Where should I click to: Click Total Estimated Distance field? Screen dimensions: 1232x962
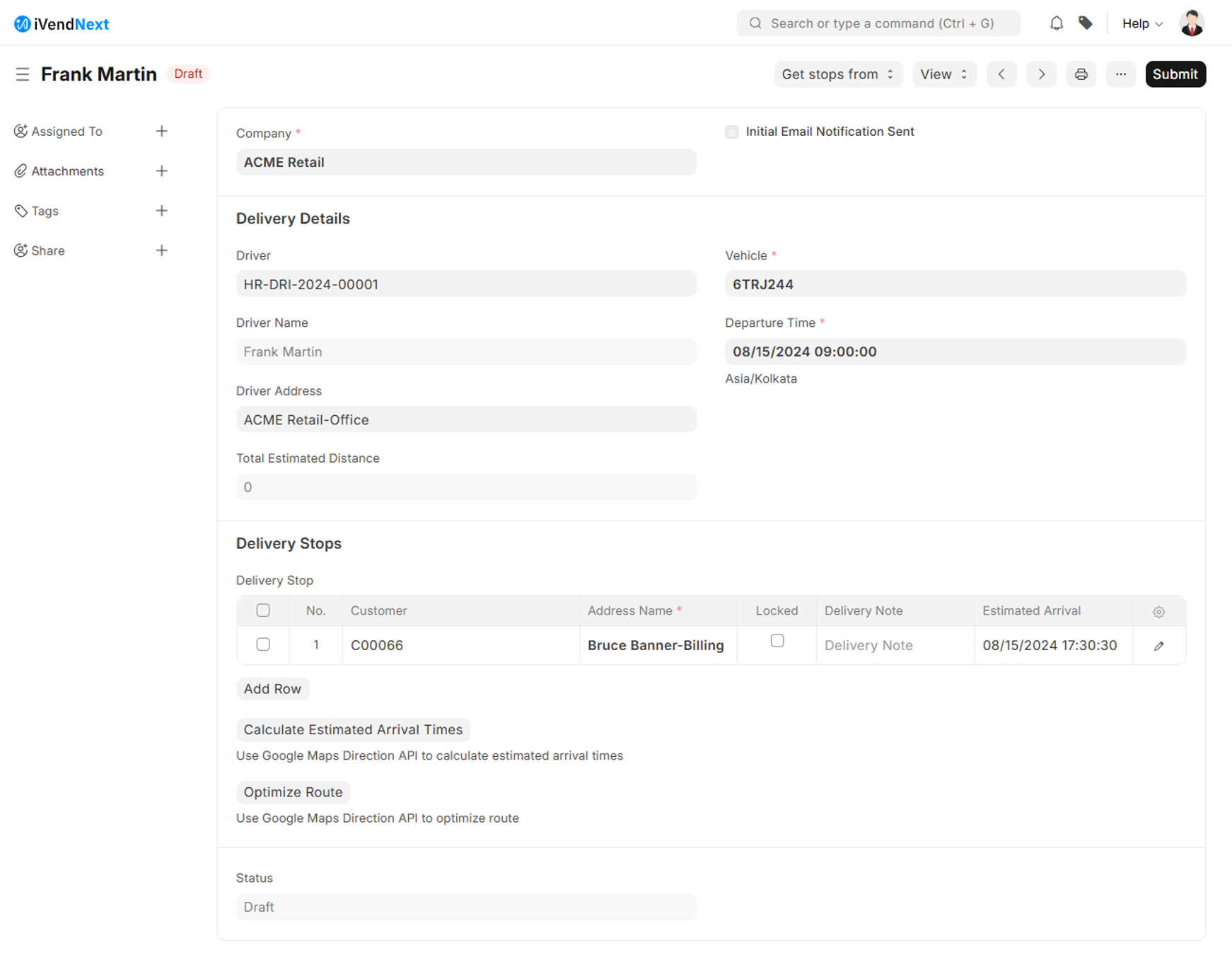click(x=466, y=487)
